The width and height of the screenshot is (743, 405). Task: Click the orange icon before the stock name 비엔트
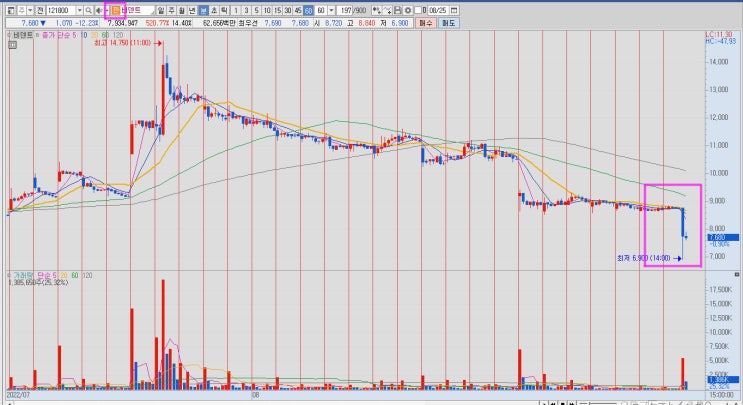tap(116, 10)
